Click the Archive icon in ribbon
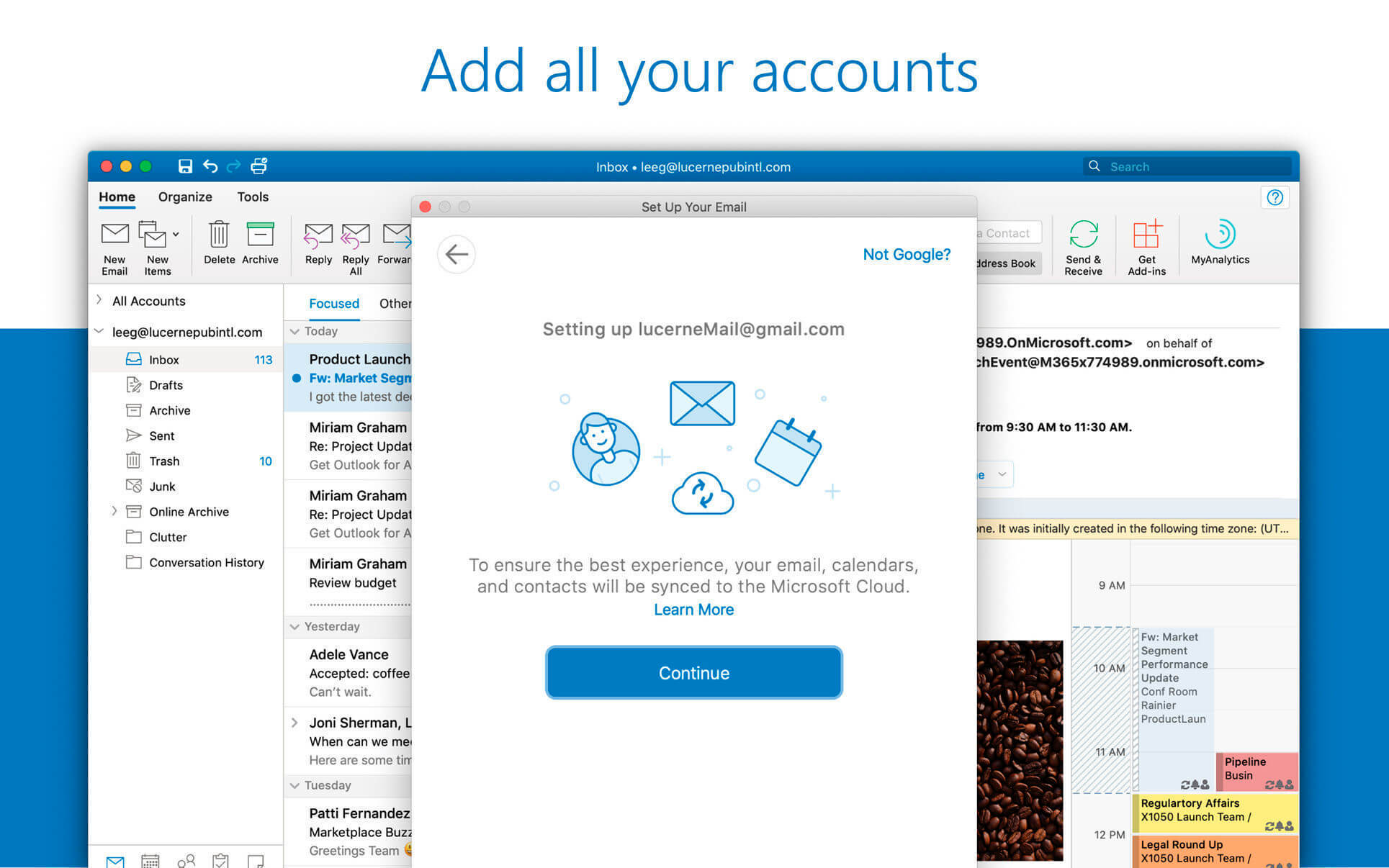 coord(260,235)
